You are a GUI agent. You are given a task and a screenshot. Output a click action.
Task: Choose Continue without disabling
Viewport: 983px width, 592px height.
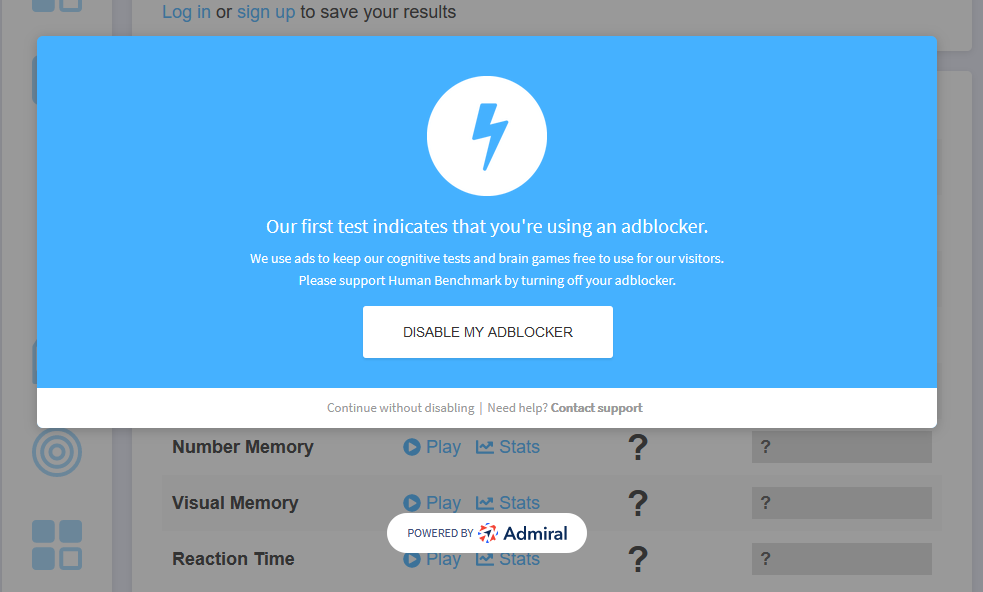[400, 407]
